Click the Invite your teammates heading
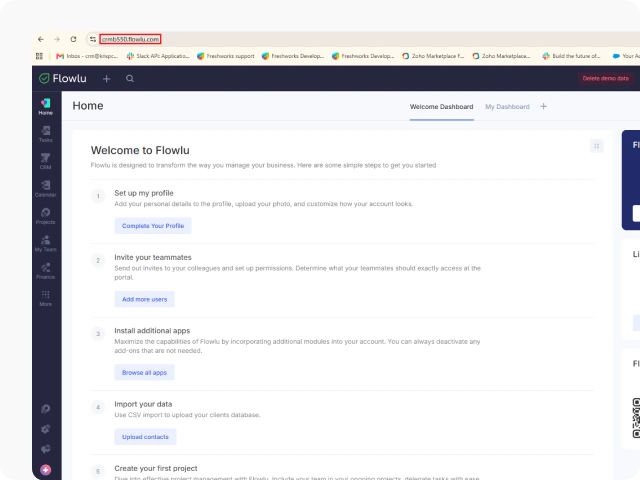The image size is (640, 480). tap(153, 257)
